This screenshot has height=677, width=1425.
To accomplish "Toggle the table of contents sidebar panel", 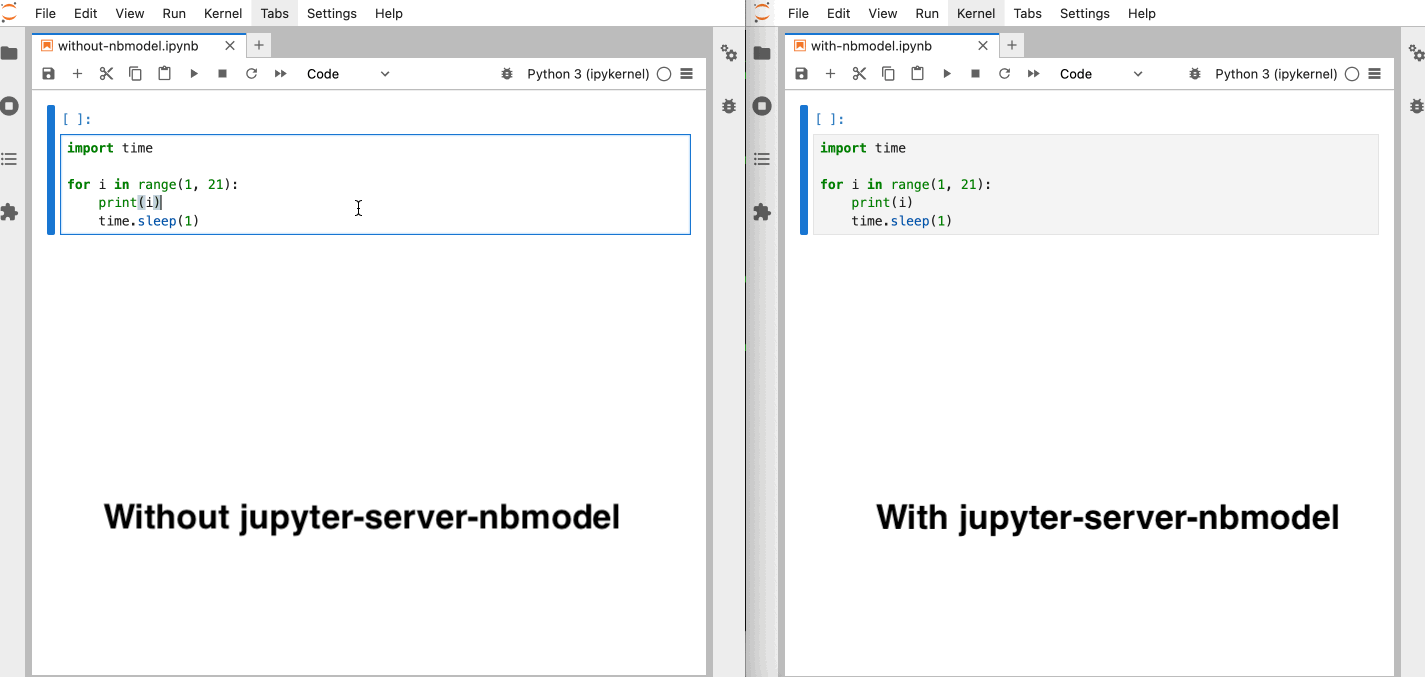I will (x=10, y=158).
